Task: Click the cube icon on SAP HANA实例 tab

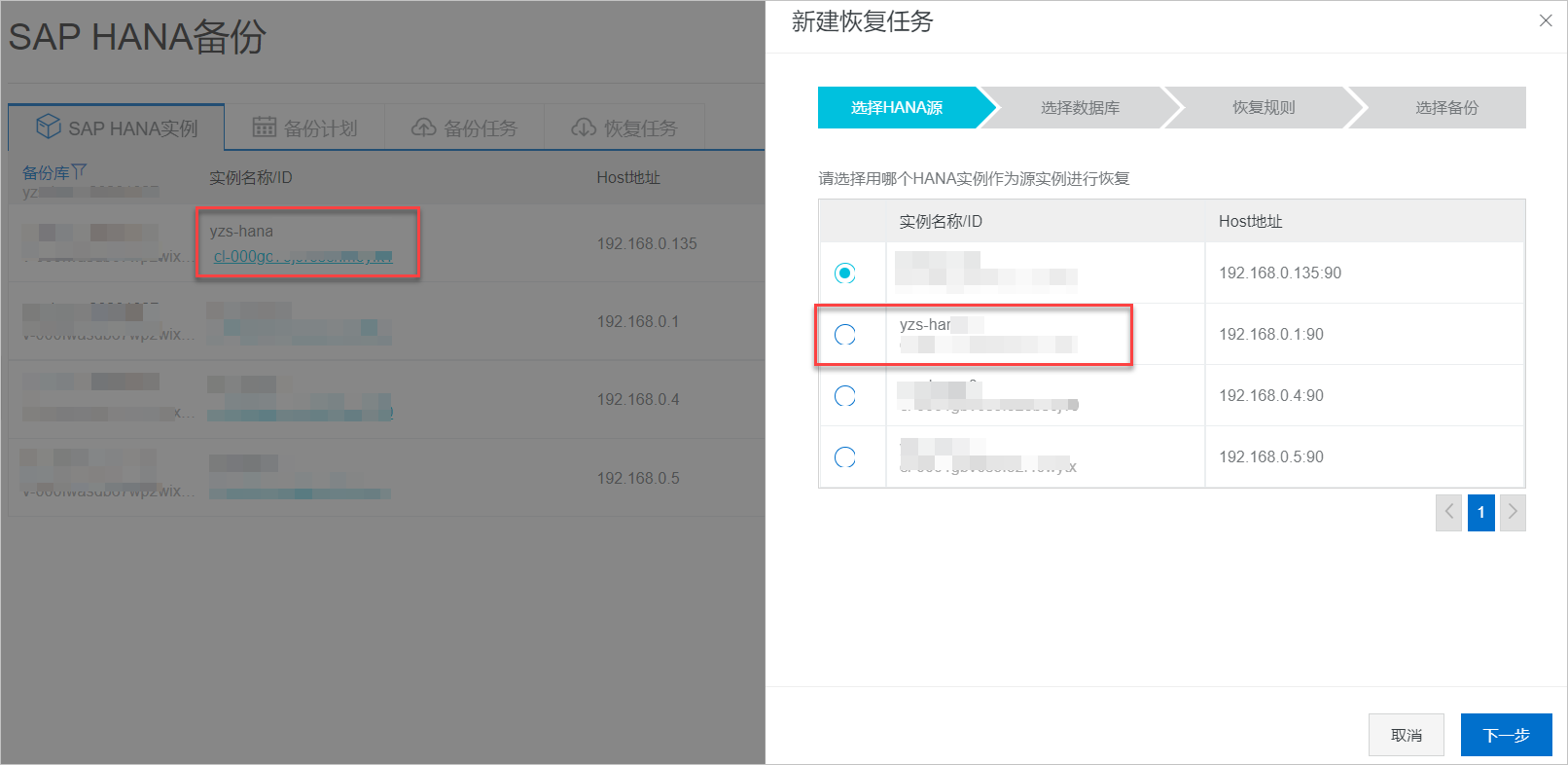Action: click(x=48, y=127)
